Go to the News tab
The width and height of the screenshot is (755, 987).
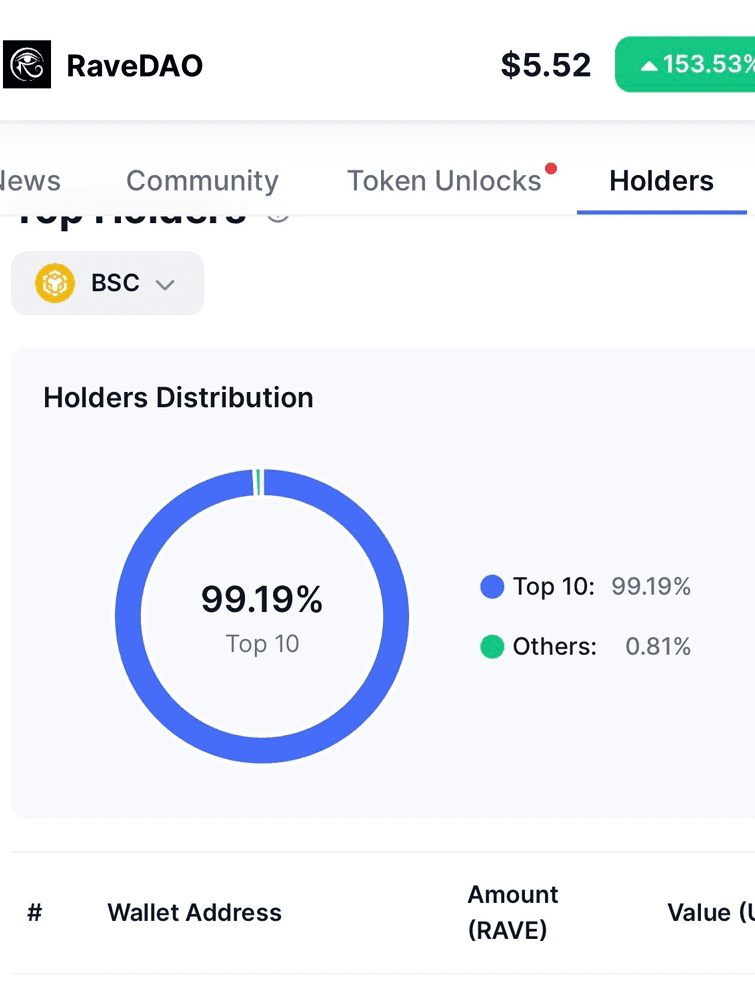[x=30, y=181]
